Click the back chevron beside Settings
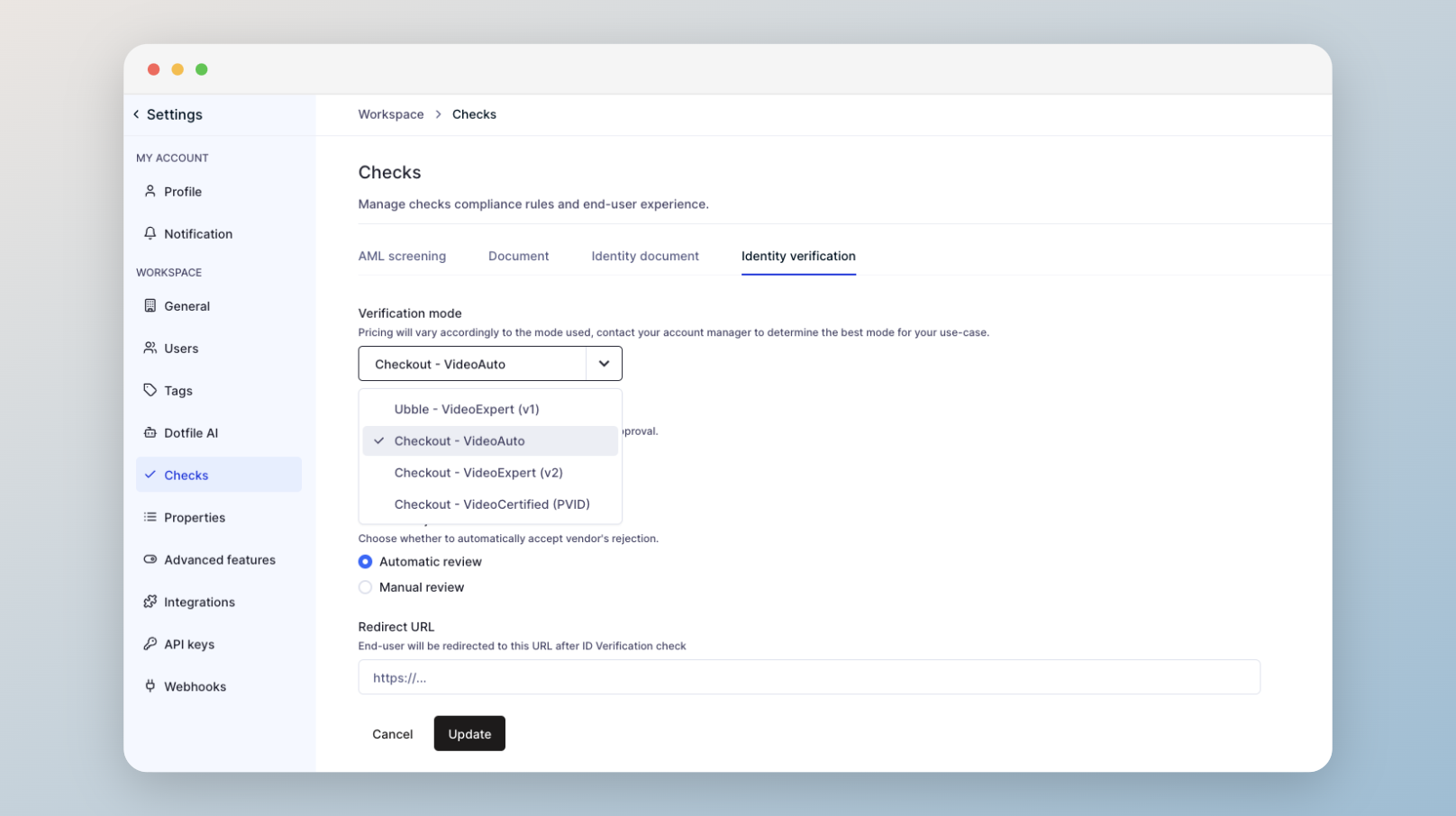This screenshot has height=816, width=1456. coord(136,114)
